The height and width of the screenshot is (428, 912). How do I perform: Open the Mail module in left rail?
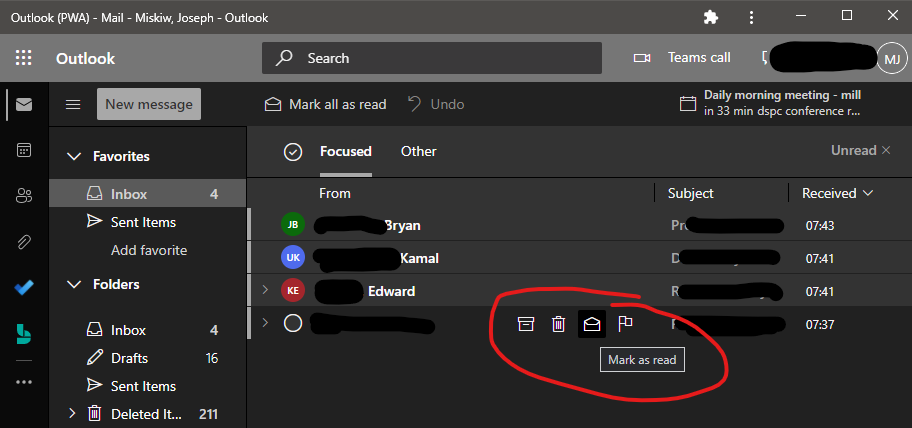tap(24, 105)
